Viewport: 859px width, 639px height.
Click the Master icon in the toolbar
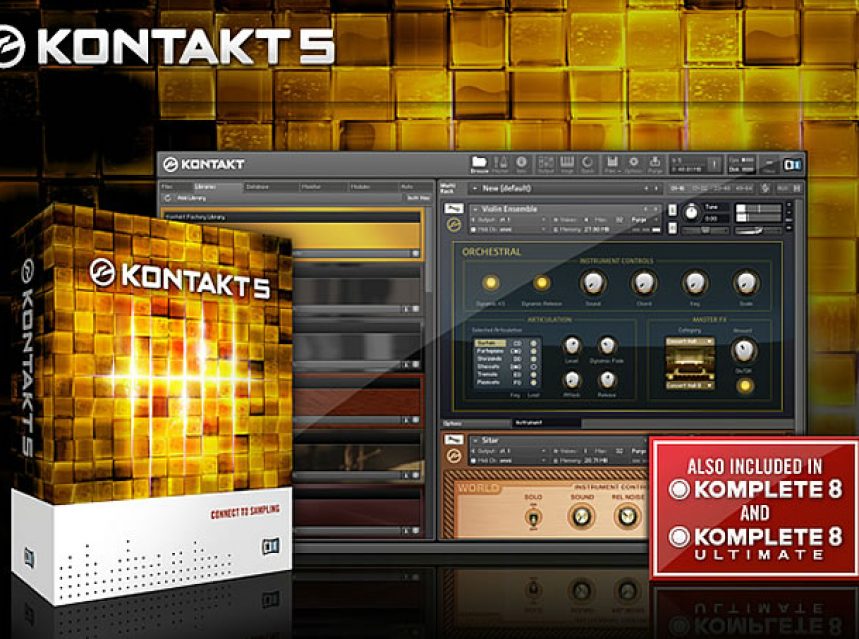point(501,164)
